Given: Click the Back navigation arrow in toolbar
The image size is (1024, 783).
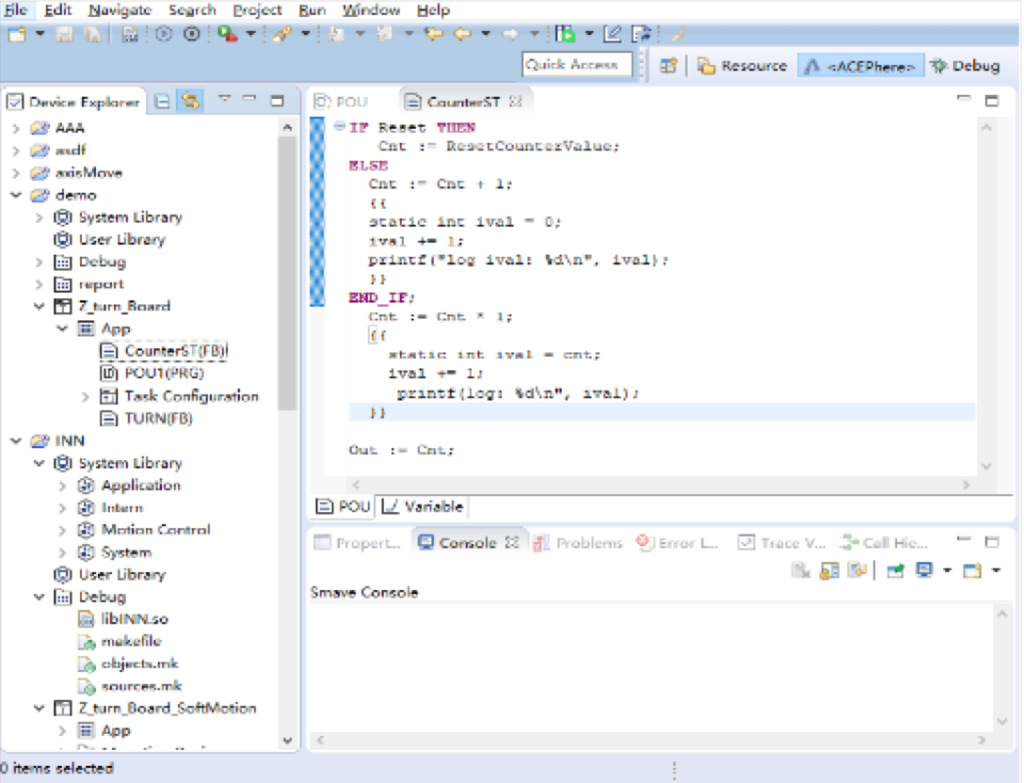Looking at the screenshot, I should [x=463, y=34].
